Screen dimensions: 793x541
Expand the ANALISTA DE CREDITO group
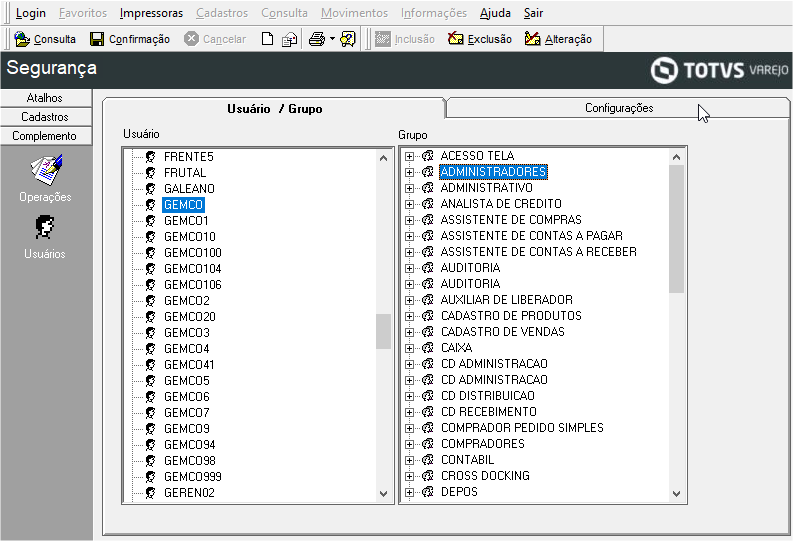point(409,204)
